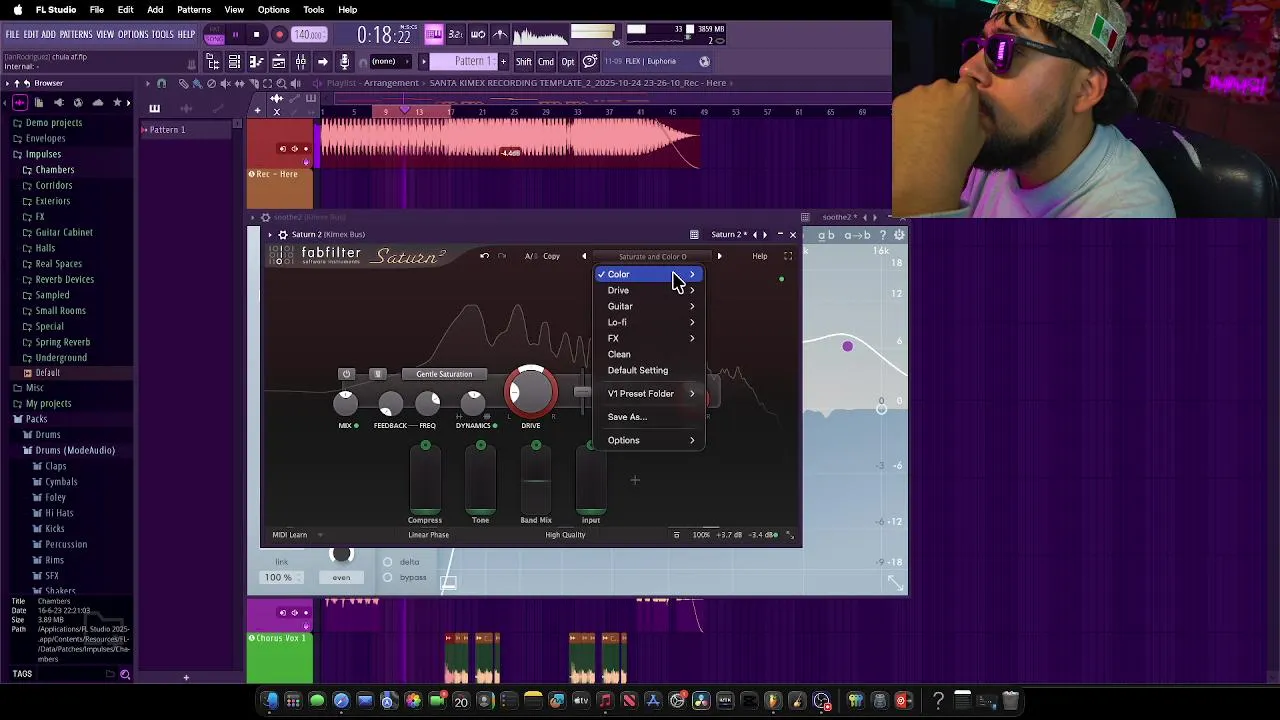Add a new modulation source plus icon
This screenshot has height=720, width=1280.
pos(635,480)
